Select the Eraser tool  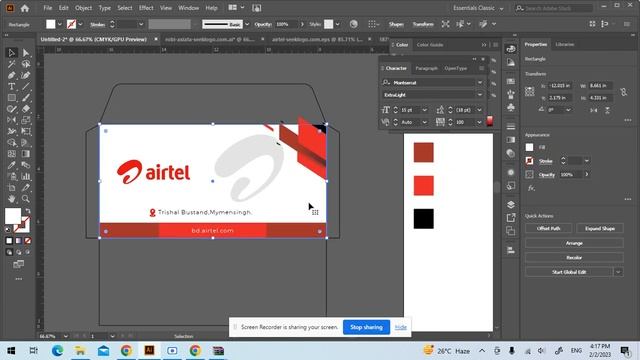pyautogui.click(x=26, y=109)
